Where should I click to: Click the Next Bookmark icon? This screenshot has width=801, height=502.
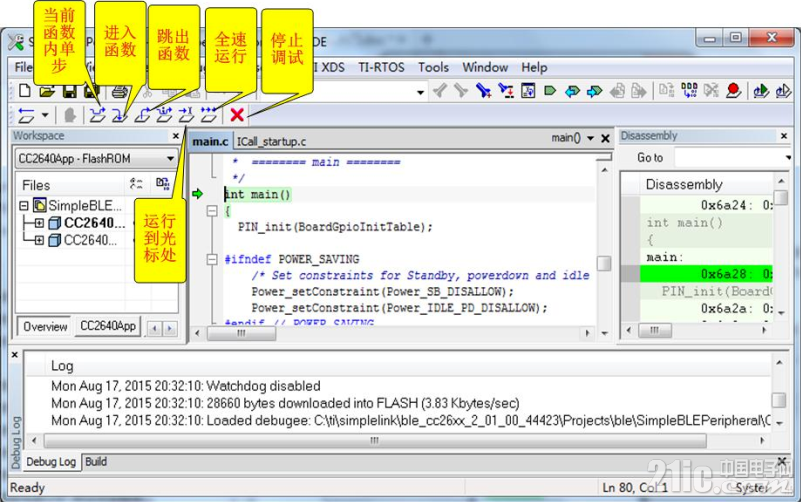(594, 91)
